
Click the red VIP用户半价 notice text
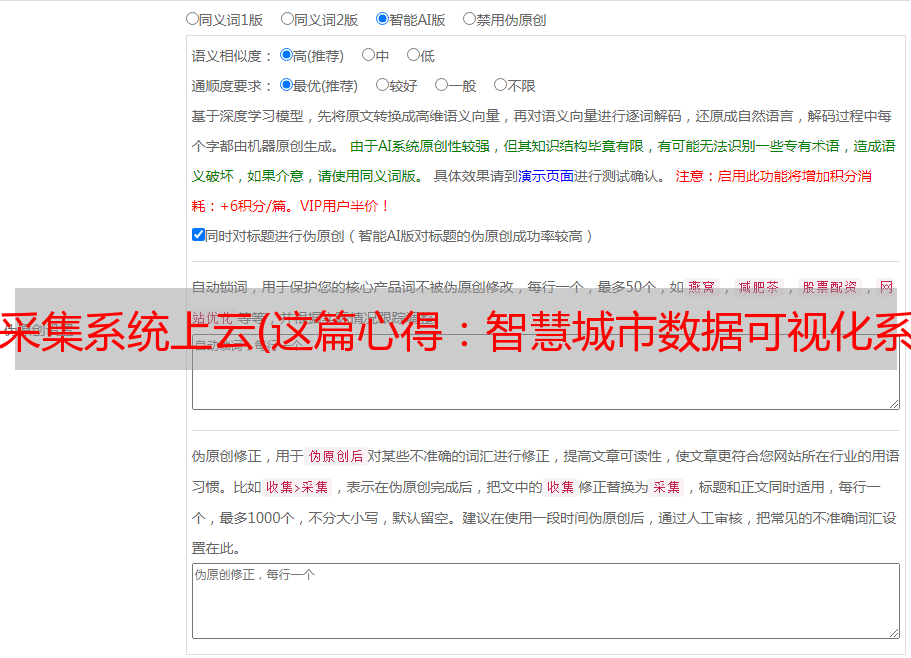(344, 206)
